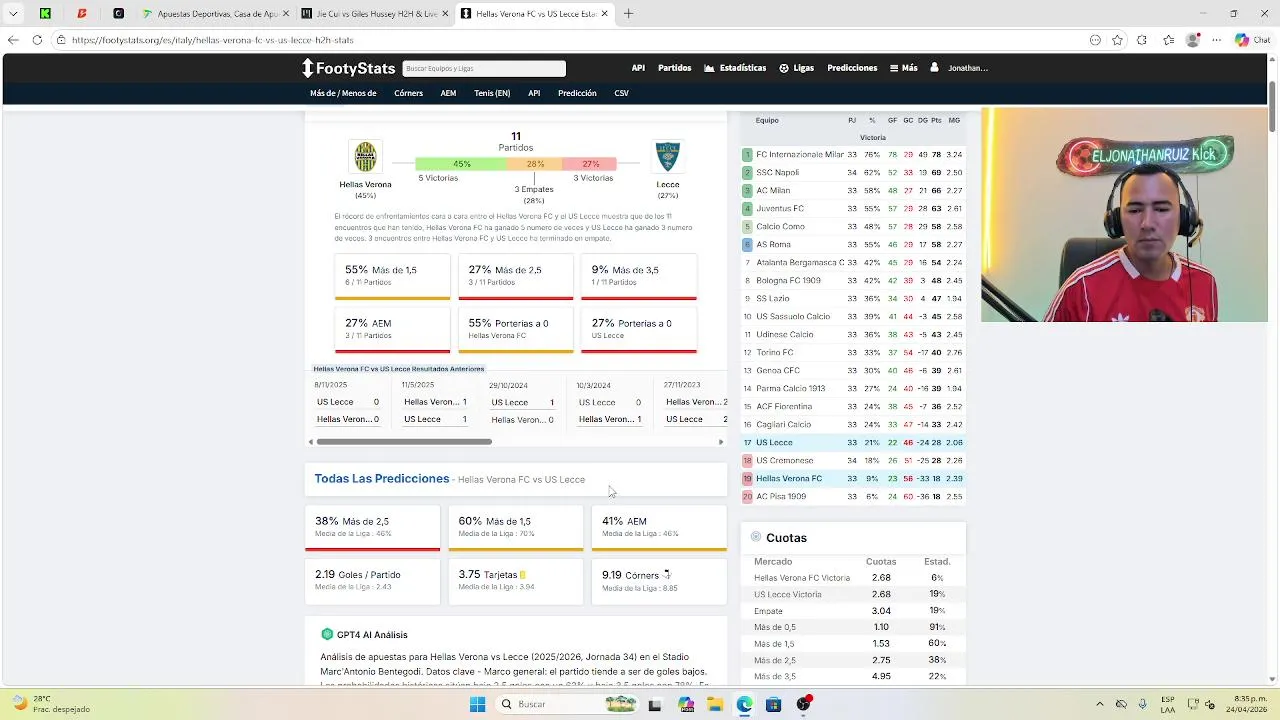This screenshot has height=720, width=1280.
Task: Open File Explorer from the taskbar
Action: [x=715, y=704]
